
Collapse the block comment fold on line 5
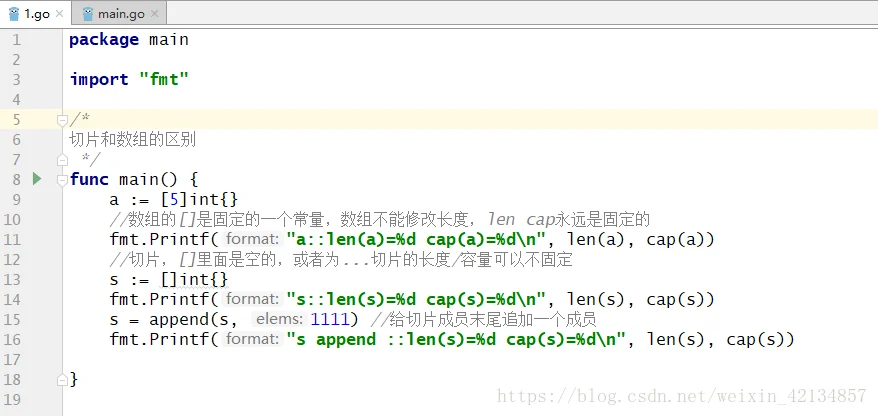62,119
